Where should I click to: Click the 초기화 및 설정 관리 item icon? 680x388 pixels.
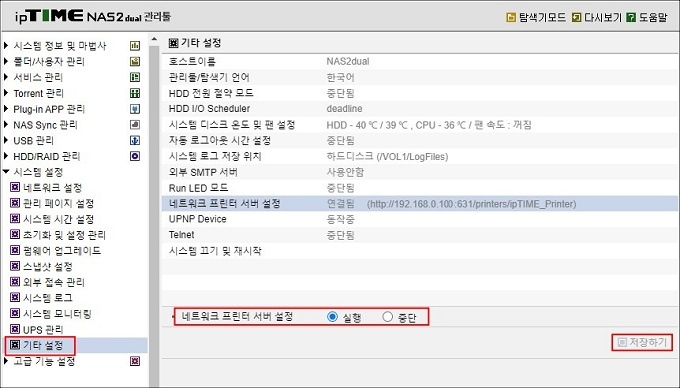point(15,235)
